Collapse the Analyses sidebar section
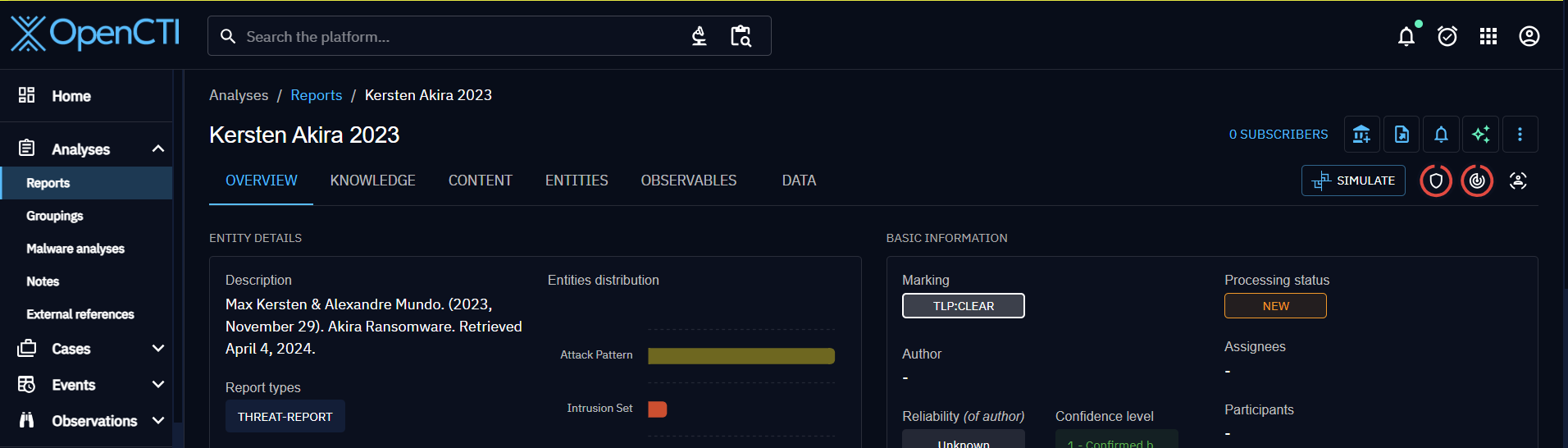 (x=158, y=149)
